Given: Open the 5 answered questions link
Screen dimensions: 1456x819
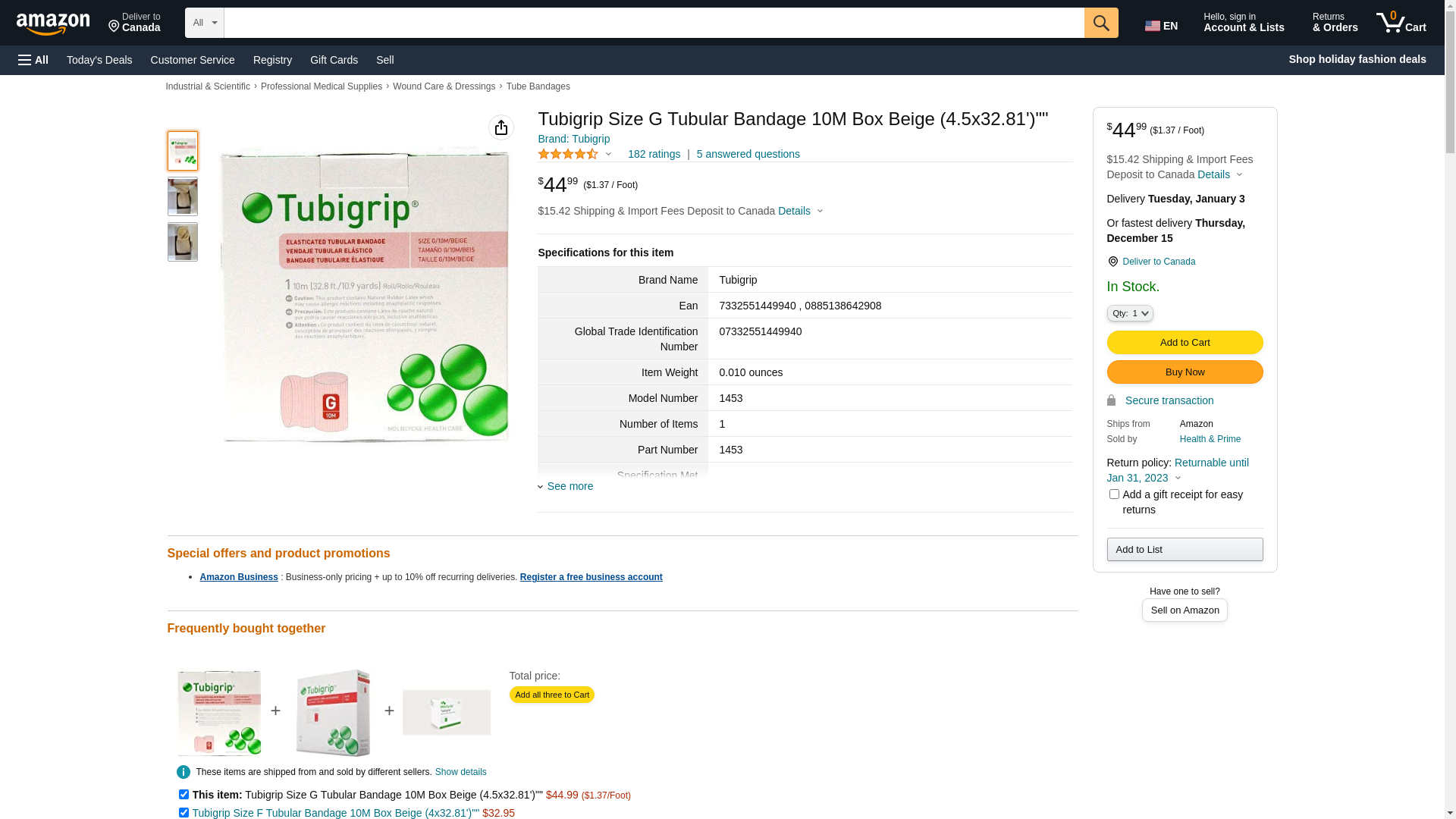Looking at the screenshot, I should (748, 154).
